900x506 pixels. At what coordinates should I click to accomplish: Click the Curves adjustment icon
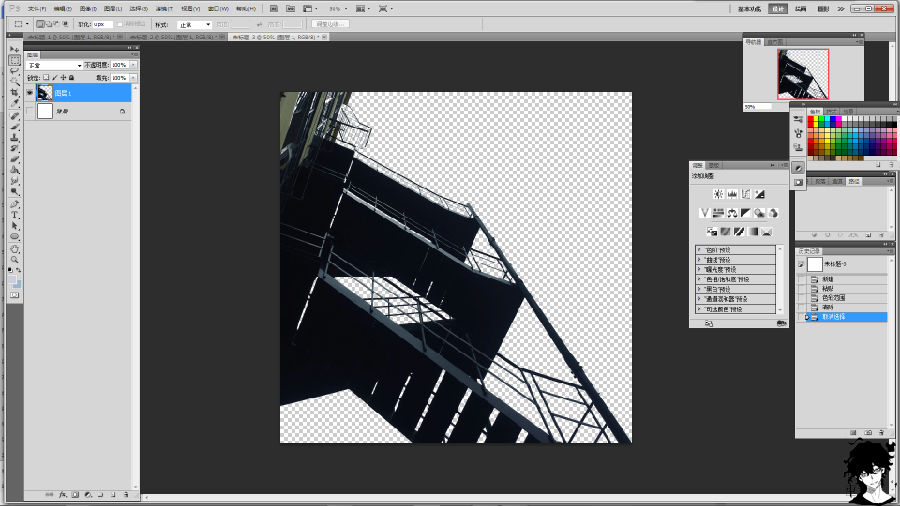(746, 194)
